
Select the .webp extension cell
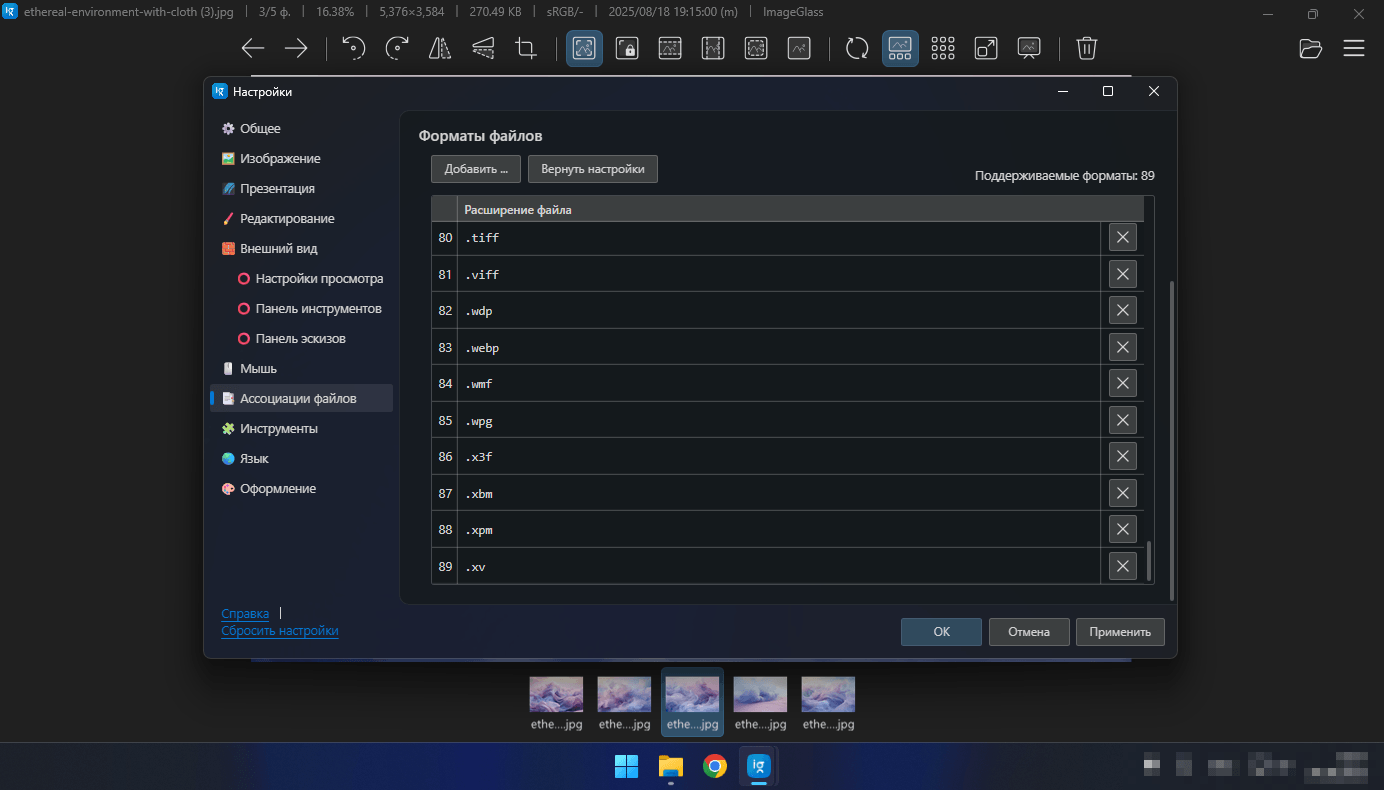coord(779,347)
